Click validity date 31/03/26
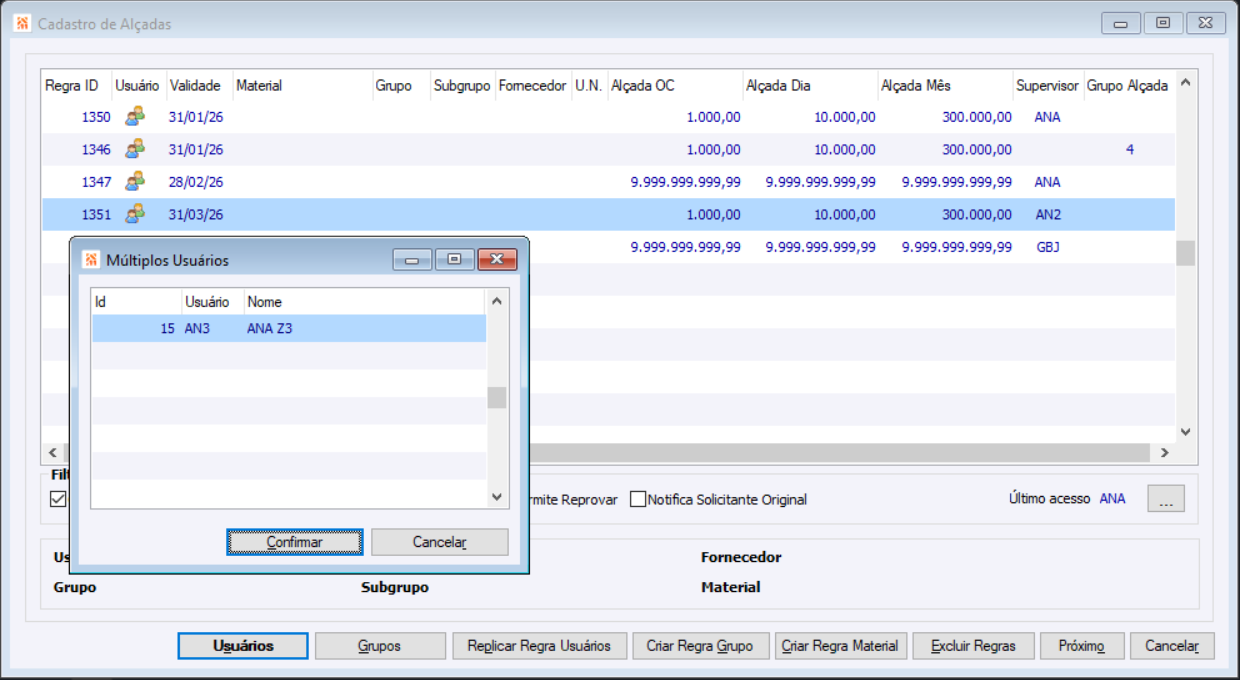 [x=196, y=214]
